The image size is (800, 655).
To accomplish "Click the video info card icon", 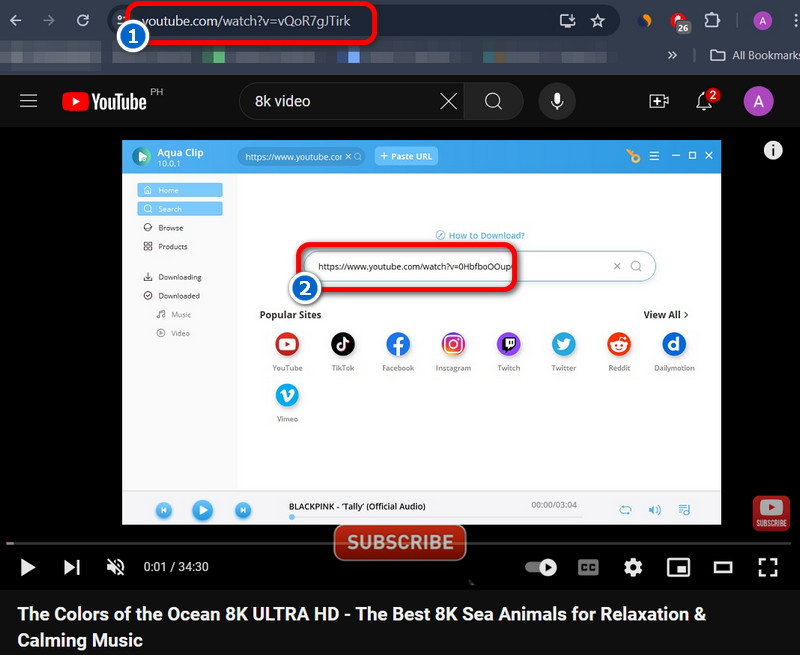I will pos(773,150).
